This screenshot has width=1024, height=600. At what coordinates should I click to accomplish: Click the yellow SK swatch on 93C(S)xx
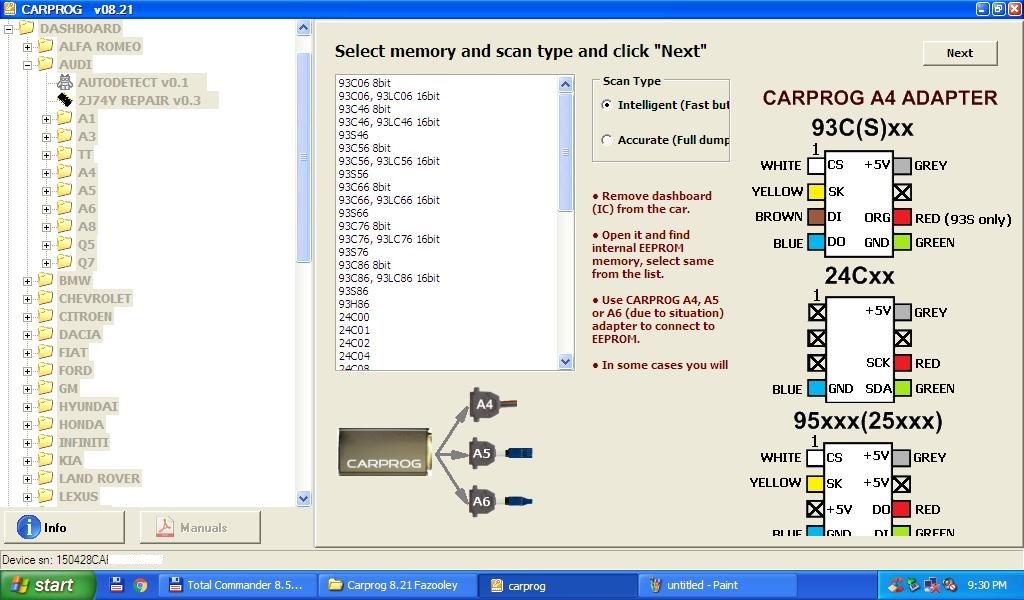coord(816,191)
